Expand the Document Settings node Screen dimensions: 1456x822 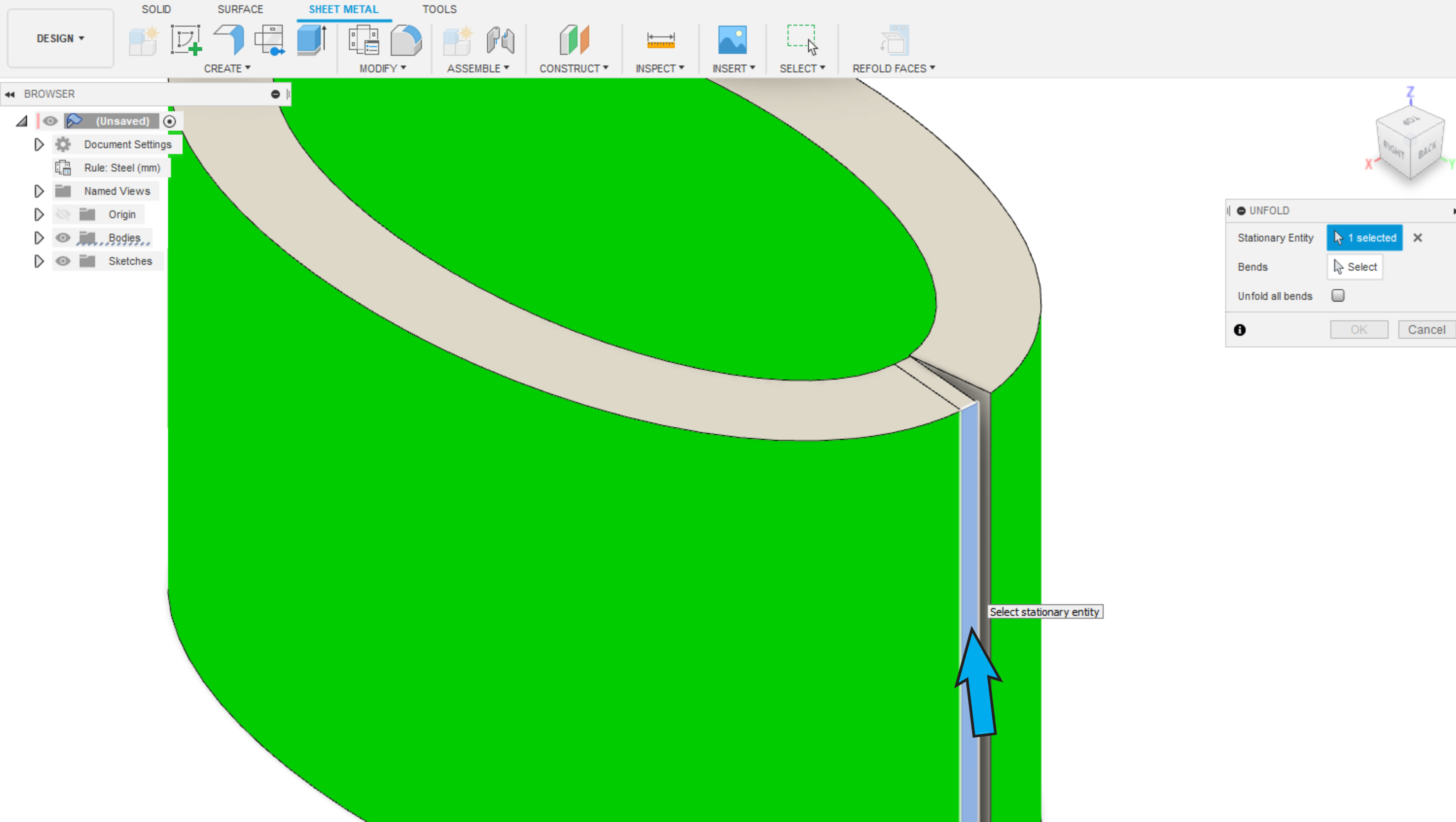(x=38, y=145)
